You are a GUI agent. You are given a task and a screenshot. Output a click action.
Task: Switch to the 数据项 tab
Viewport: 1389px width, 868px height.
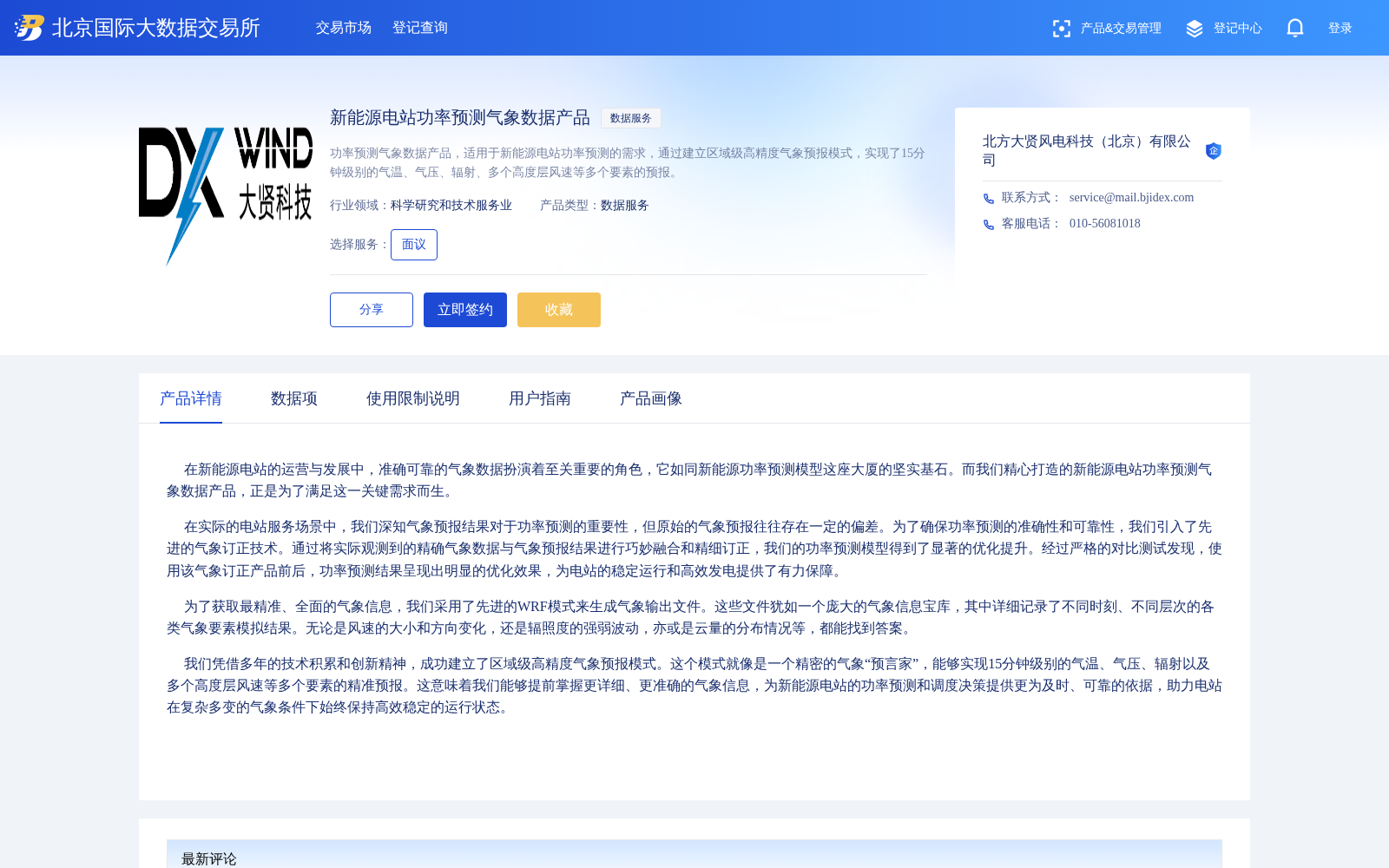point(294,398)
